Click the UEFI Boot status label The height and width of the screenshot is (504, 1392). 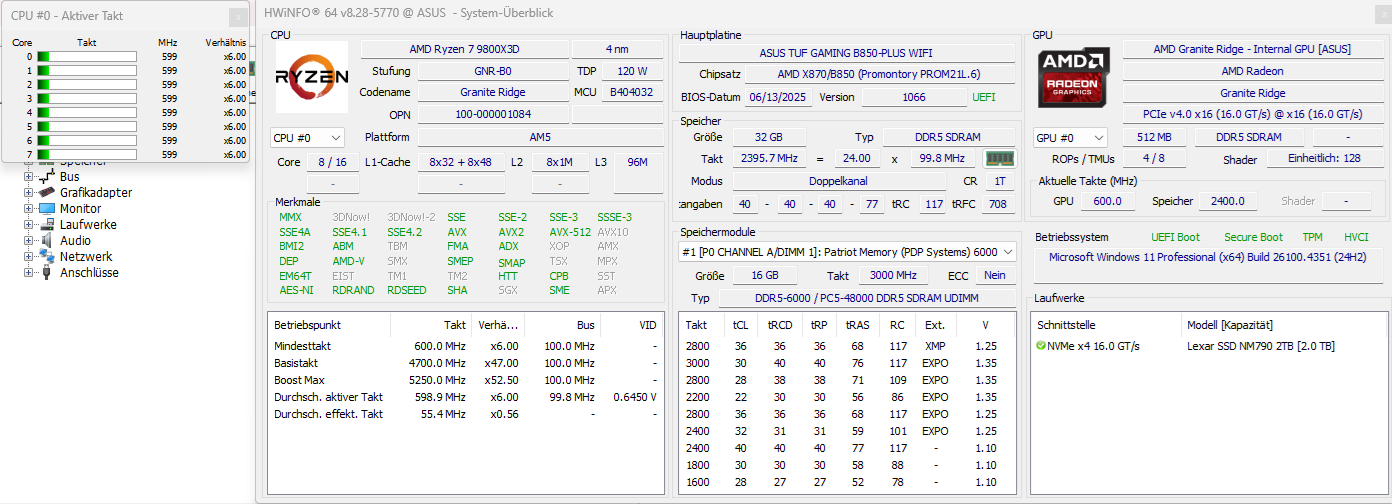[x=1175, y=237]
